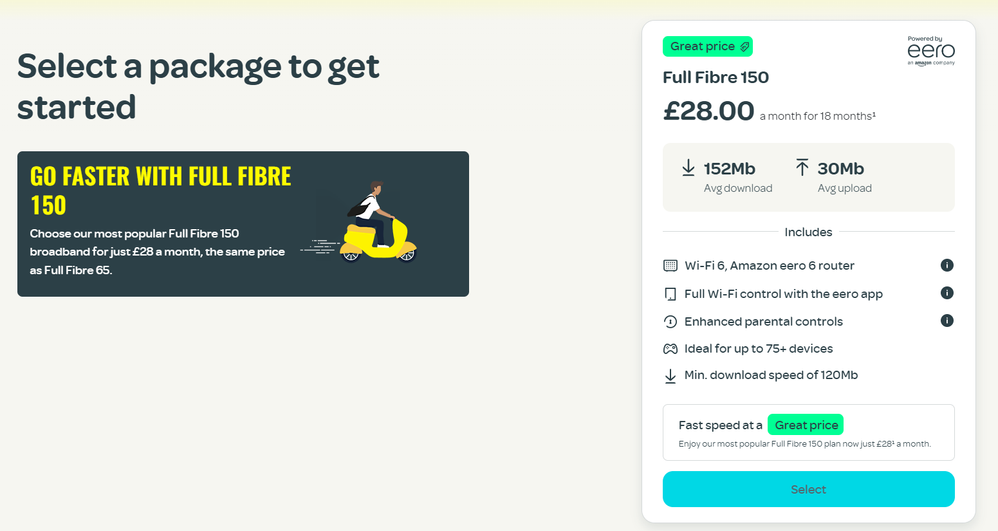Click the Select a package heading
Image resolution: width=998 pixels, height=531 pixels.
coord(198,86)
